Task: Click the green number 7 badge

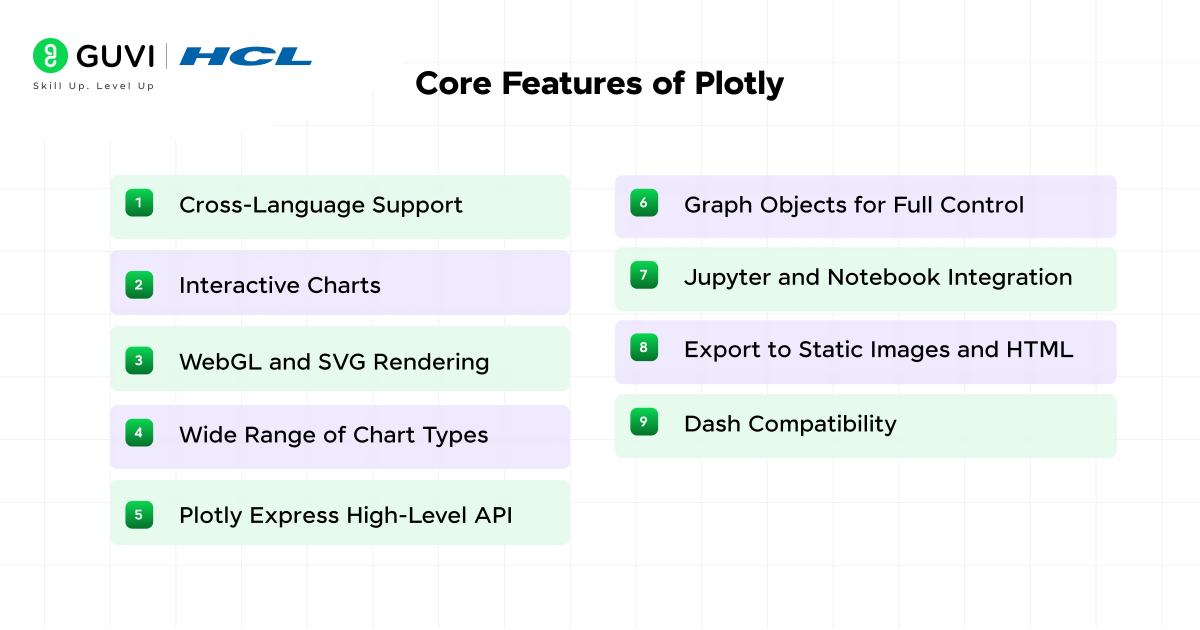Action: (644, 276)
